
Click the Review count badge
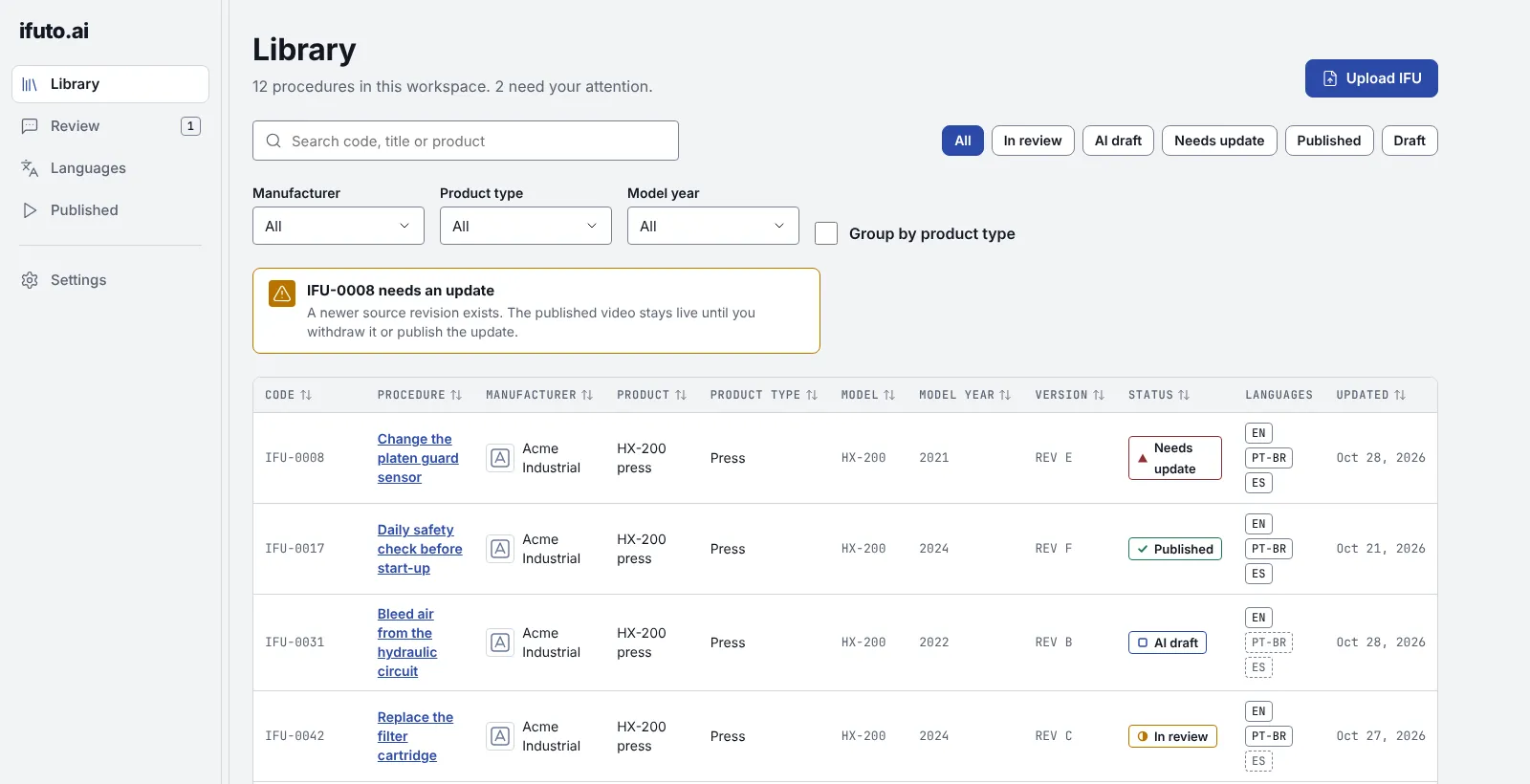pos(190,126)
